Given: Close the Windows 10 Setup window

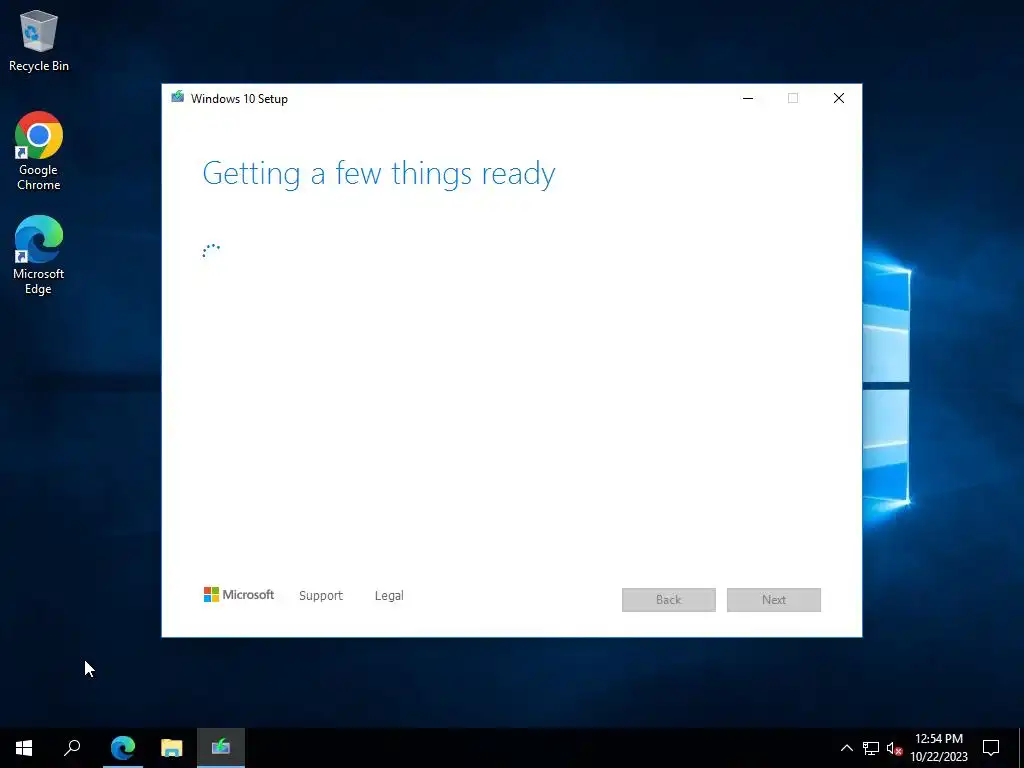Looking at the screenshot, I should coord(839,98).
